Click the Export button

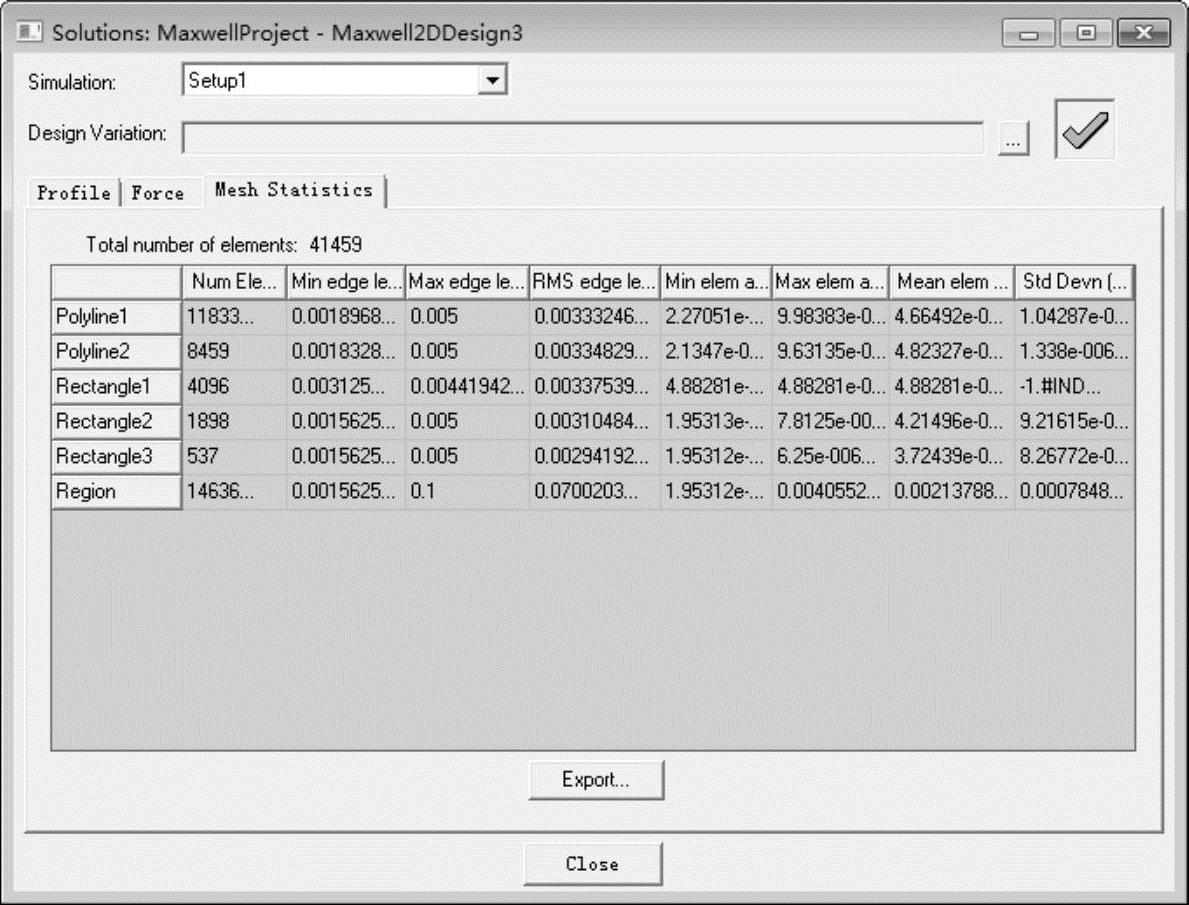[596, 780]
